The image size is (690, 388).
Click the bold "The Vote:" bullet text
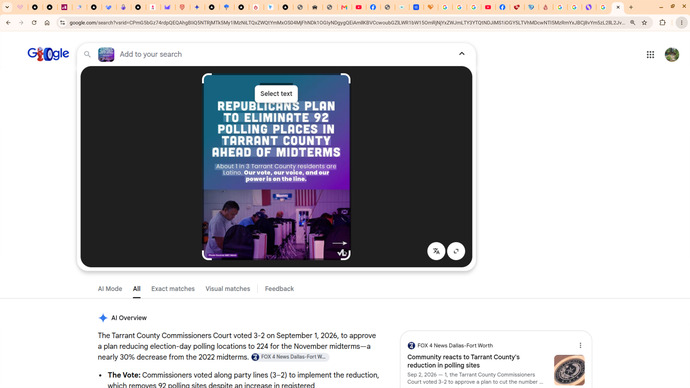(124, 375)
